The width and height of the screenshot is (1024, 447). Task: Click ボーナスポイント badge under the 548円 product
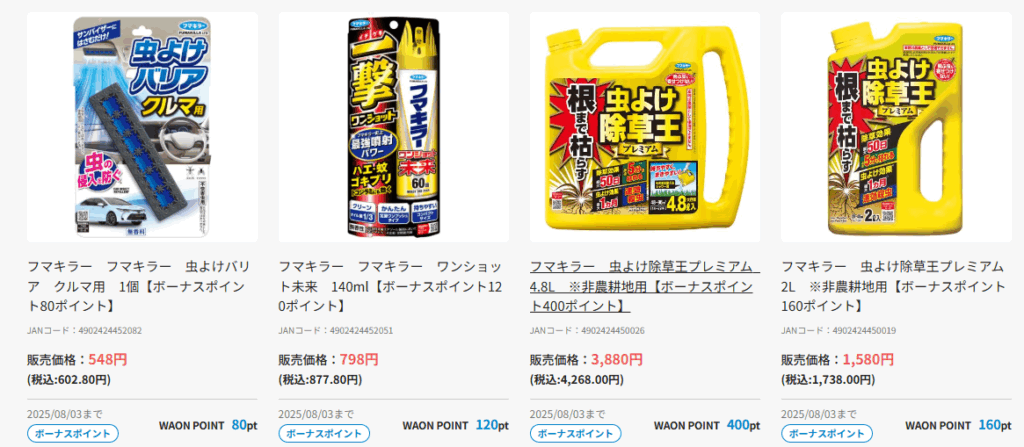(73, 433)
